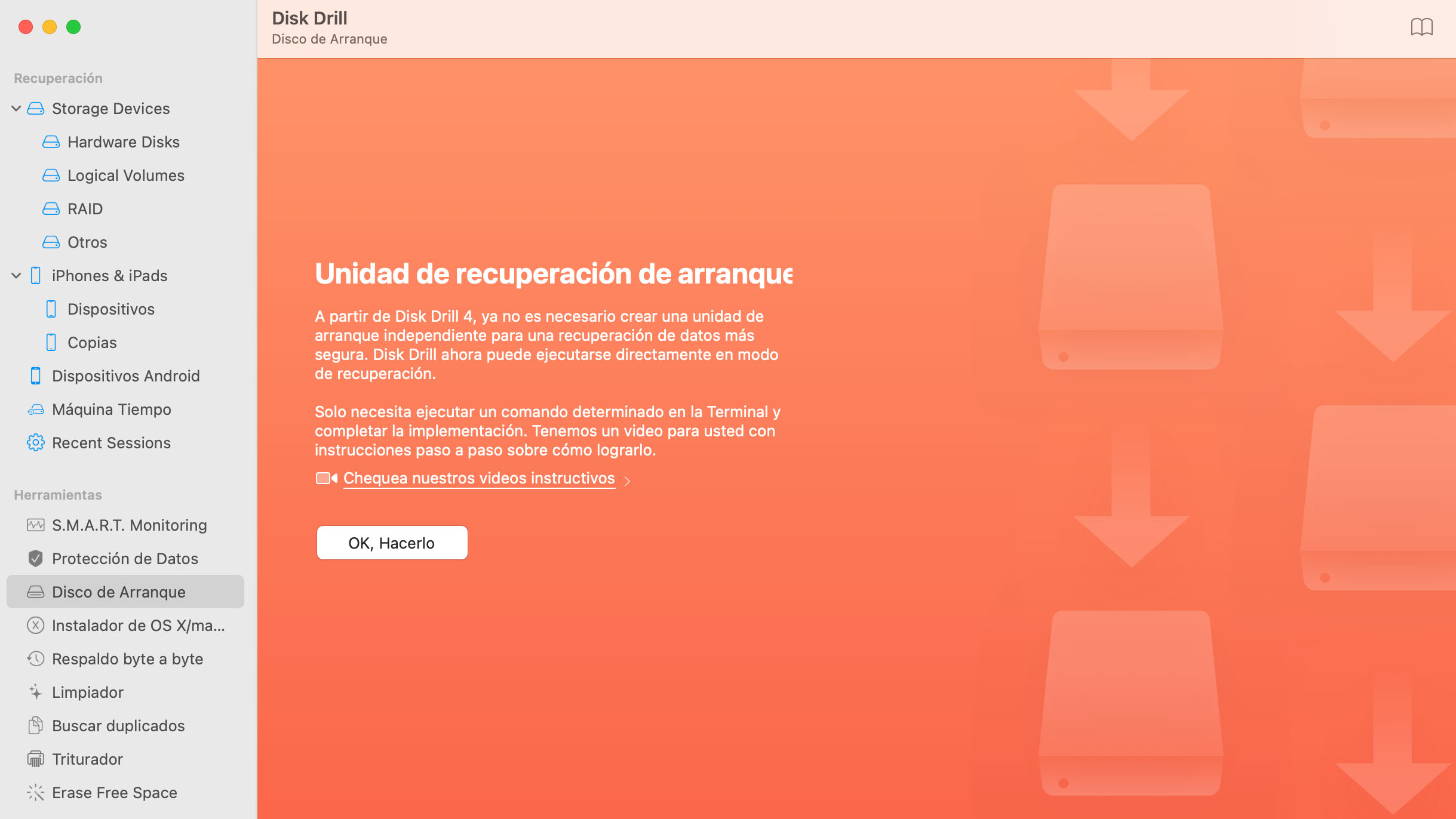
Task: Open Protección de Datos tool
Action: [125, 558]
